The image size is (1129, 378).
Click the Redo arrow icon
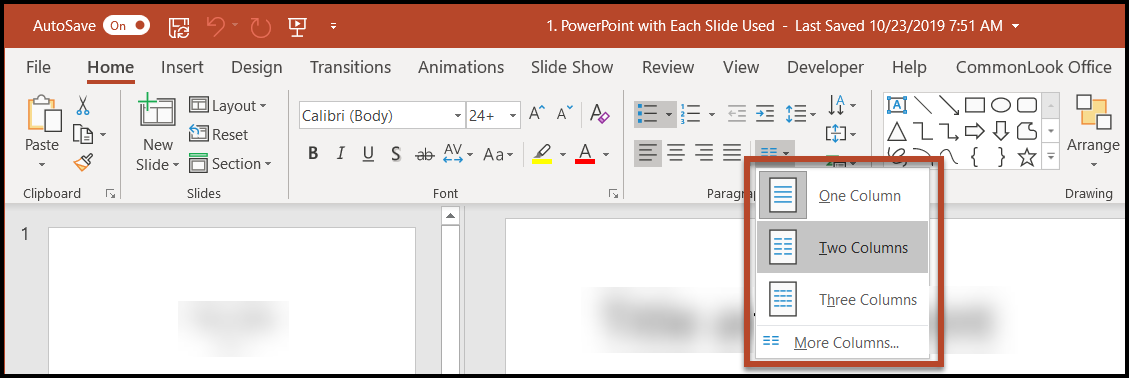[x=261, y=27]
